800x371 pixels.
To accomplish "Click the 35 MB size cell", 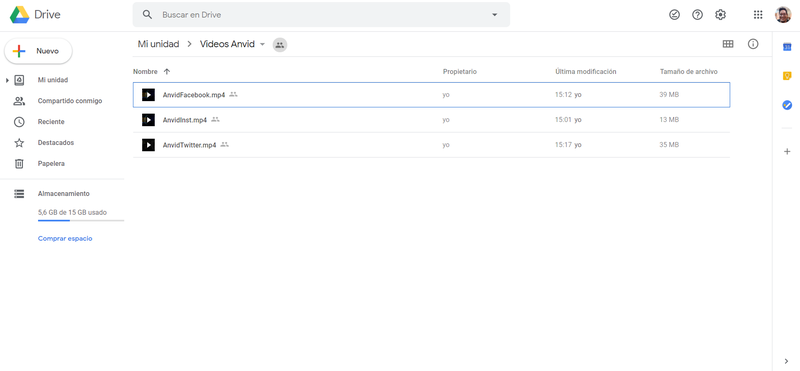I will [669, 145].
